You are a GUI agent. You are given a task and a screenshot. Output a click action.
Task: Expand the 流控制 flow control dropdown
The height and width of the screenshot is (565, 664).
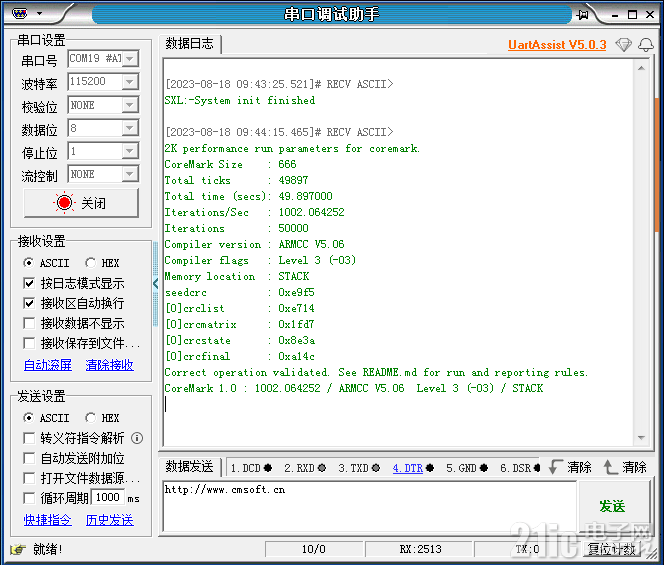(x=130, y=174)
